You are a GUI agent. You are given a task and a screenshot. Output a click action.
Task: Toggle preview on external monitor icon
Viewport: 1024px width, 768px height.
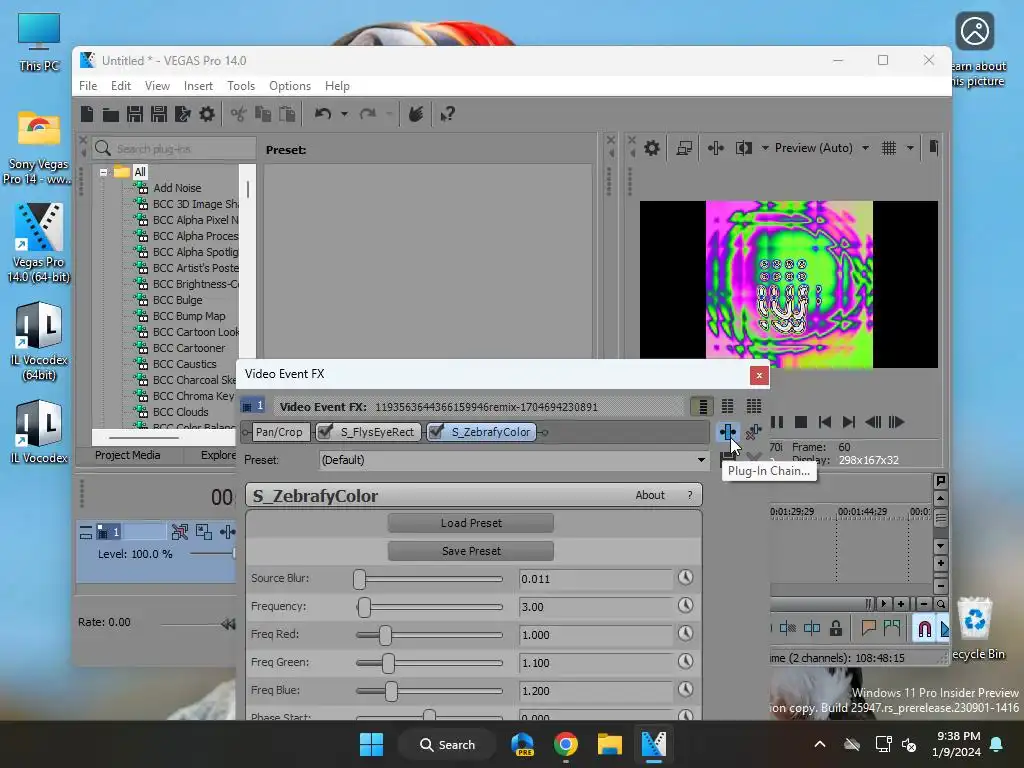[x=684, y=148]
